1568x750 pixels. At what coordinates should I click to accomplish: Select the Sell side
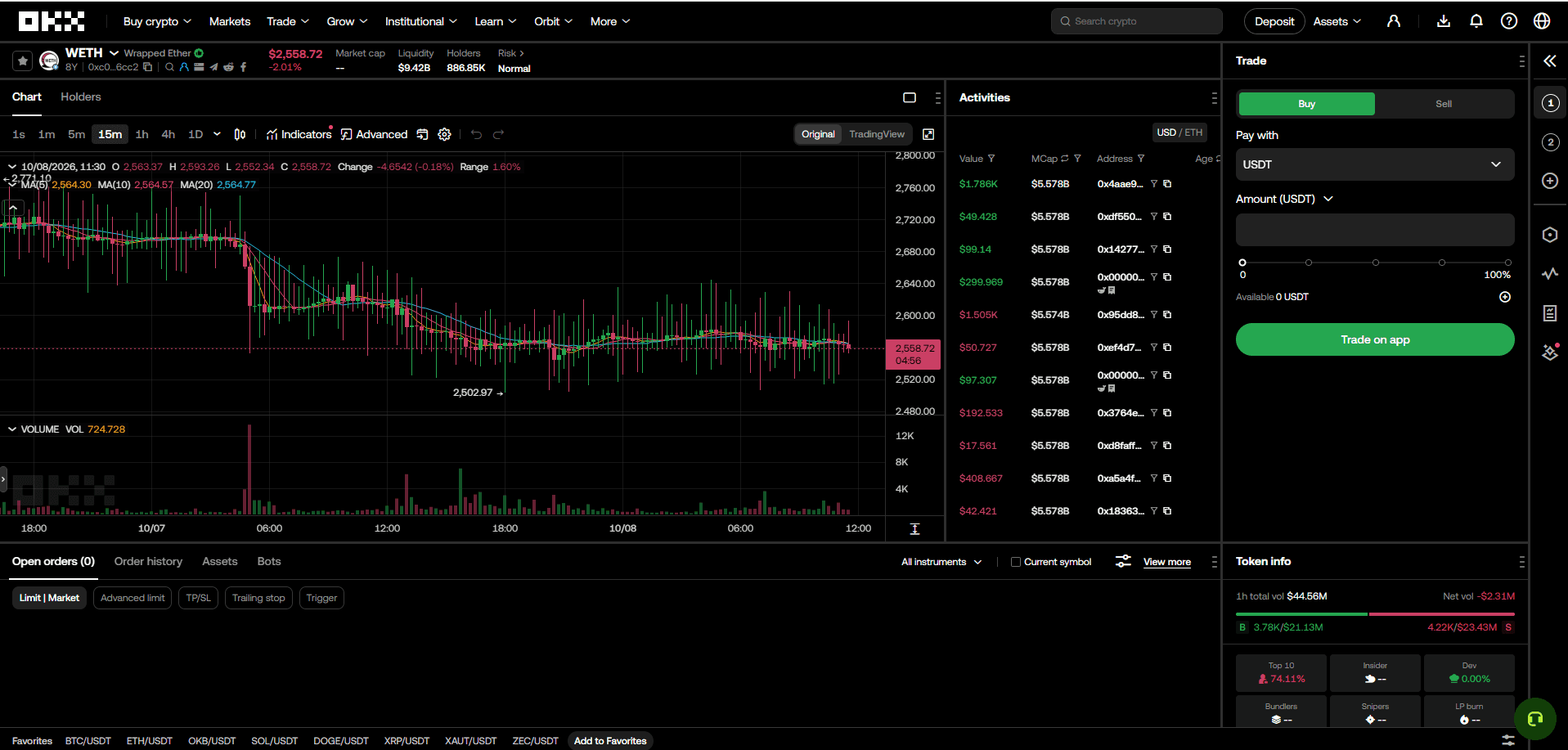tap(1444, 104)
